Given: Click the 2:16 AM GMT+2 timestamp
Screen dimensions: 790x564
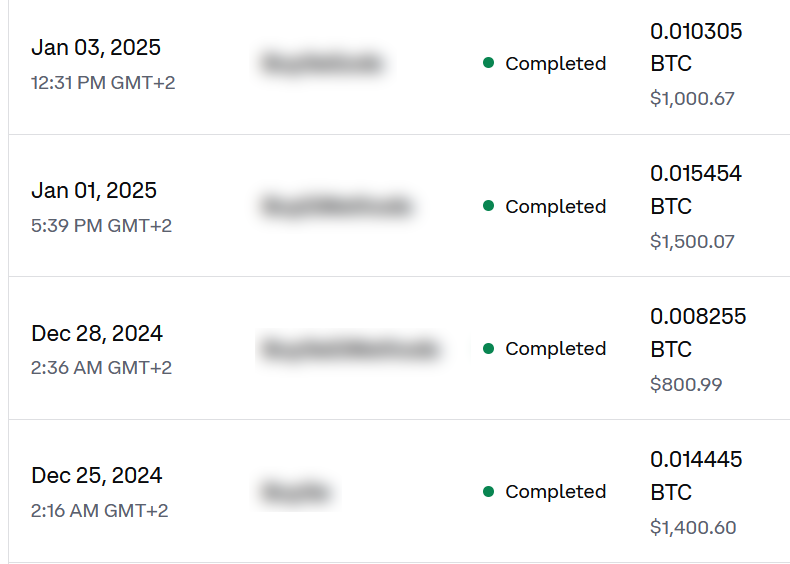Looking at the screenshot, I should [99, 511].
